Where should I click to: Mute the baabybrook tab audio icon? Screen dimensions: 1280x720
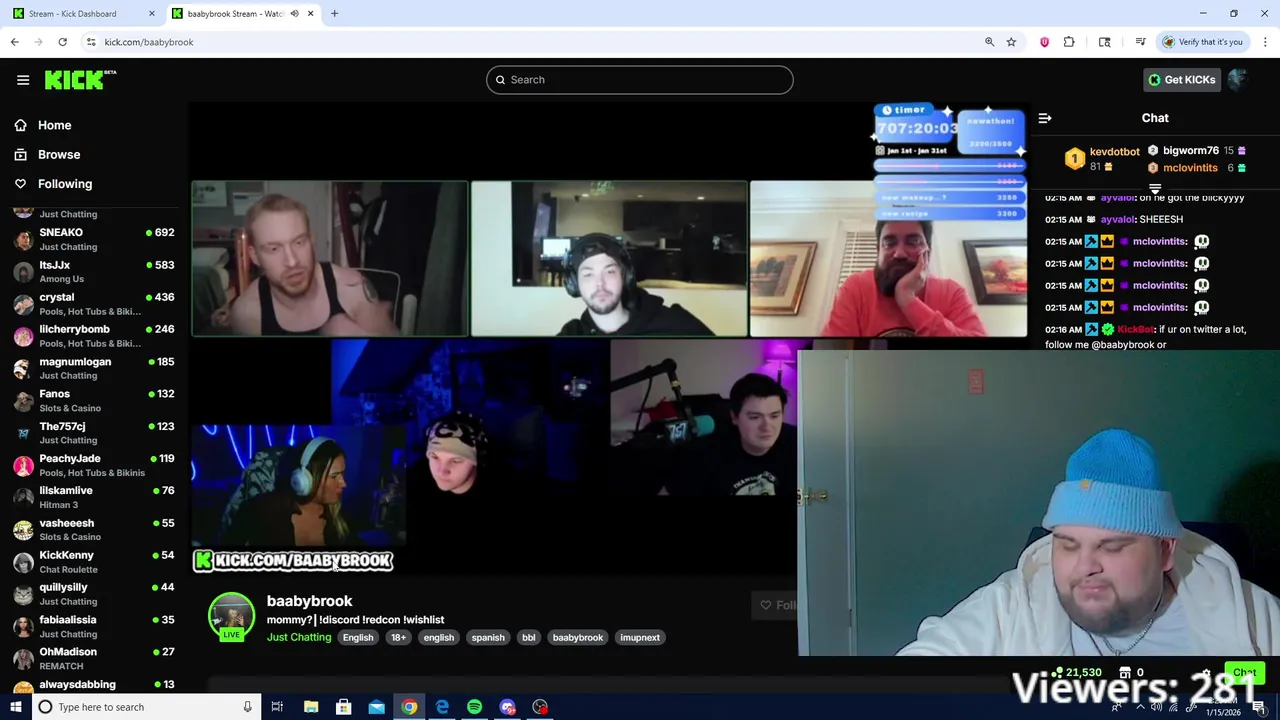point(294,13)
